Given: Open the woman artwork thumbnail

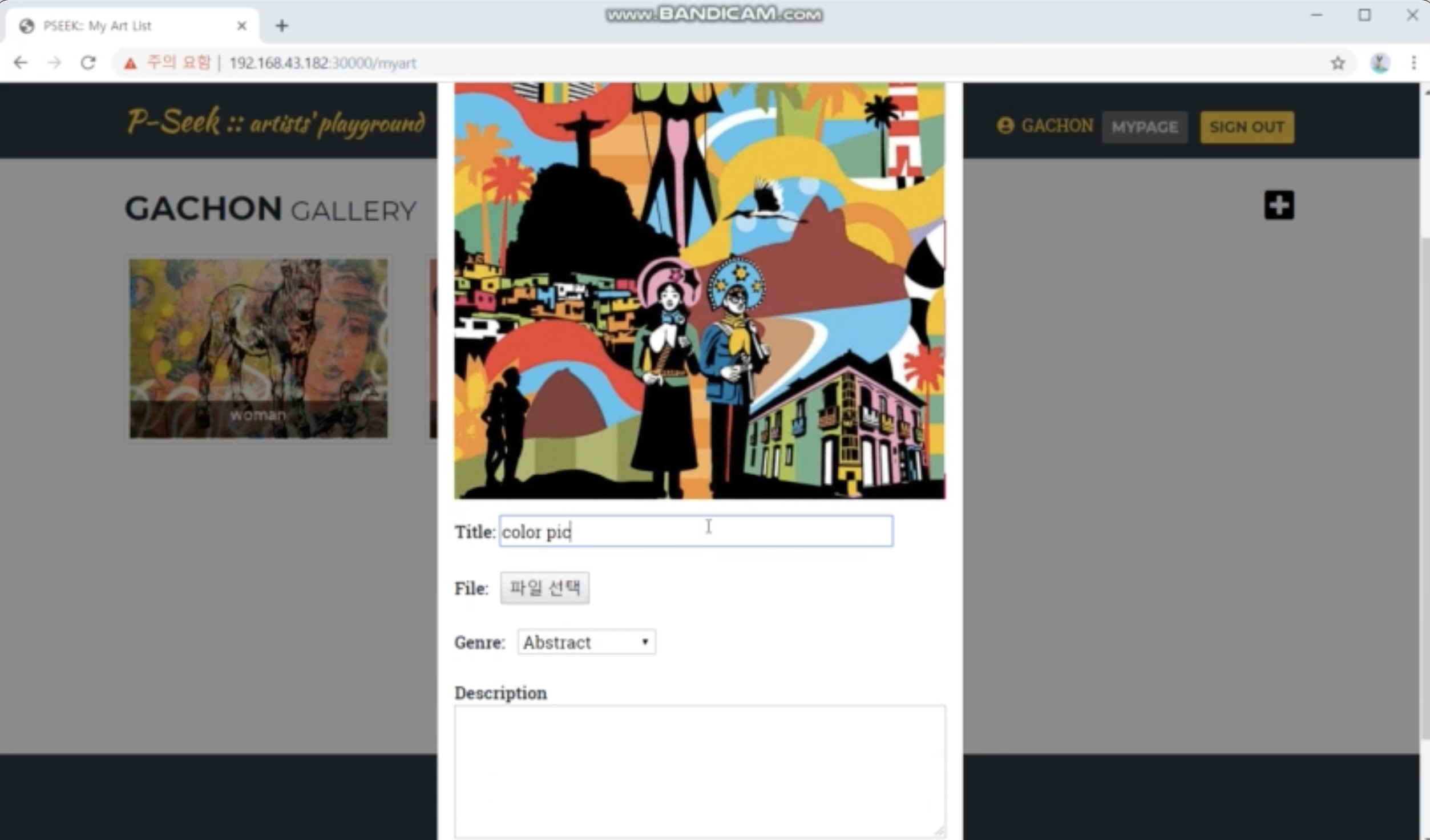Looking at the screenshot, I should click(x=258, y=349).
